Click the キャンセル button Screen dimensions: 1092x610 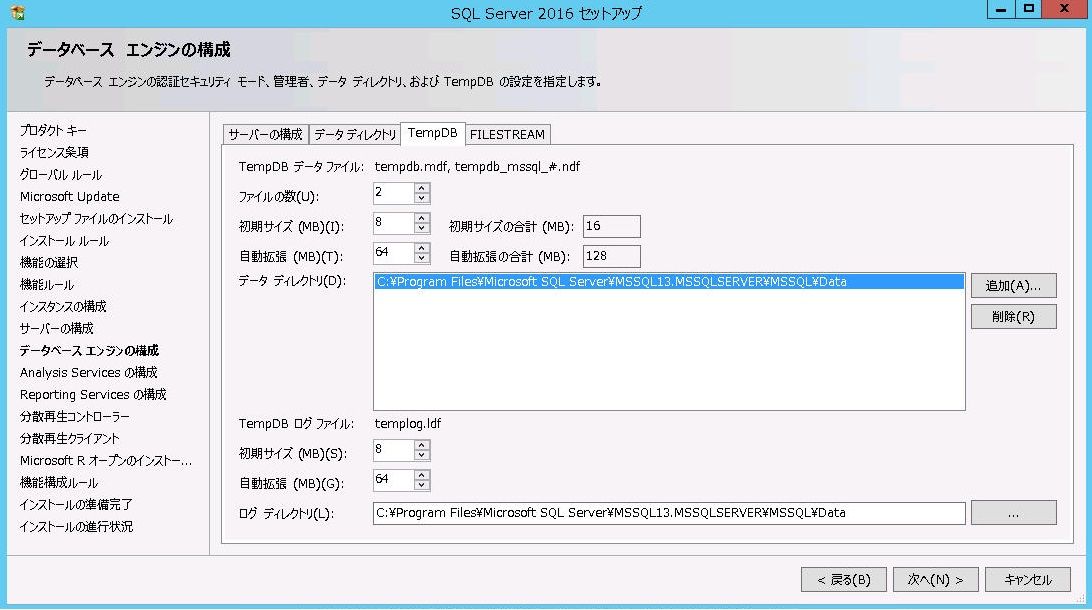coord(1027,580)
